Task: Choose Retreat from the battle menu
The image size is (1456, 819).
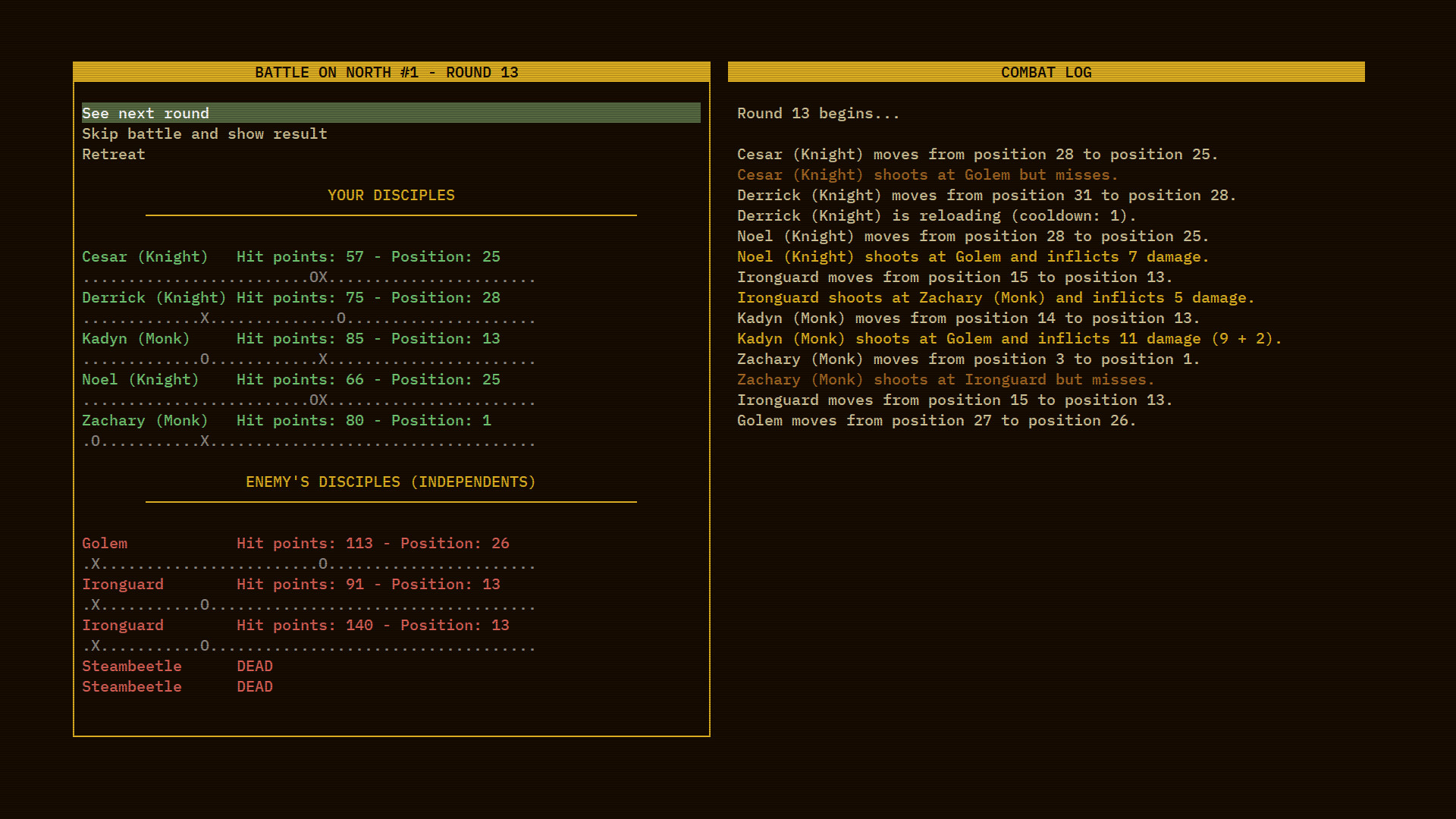Action: click(113, 154)
